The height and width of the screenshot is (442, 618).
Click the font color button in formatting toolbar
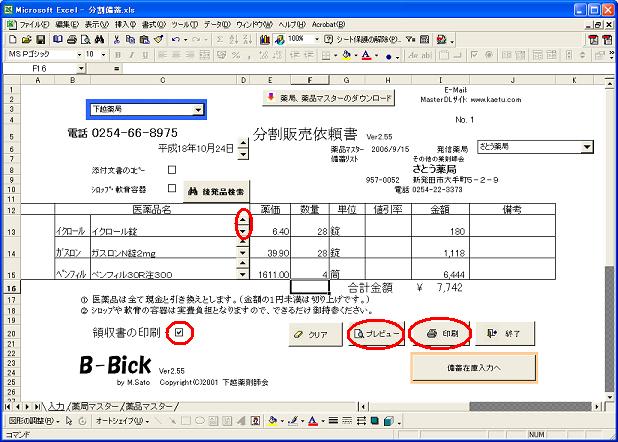coord(366,54)
